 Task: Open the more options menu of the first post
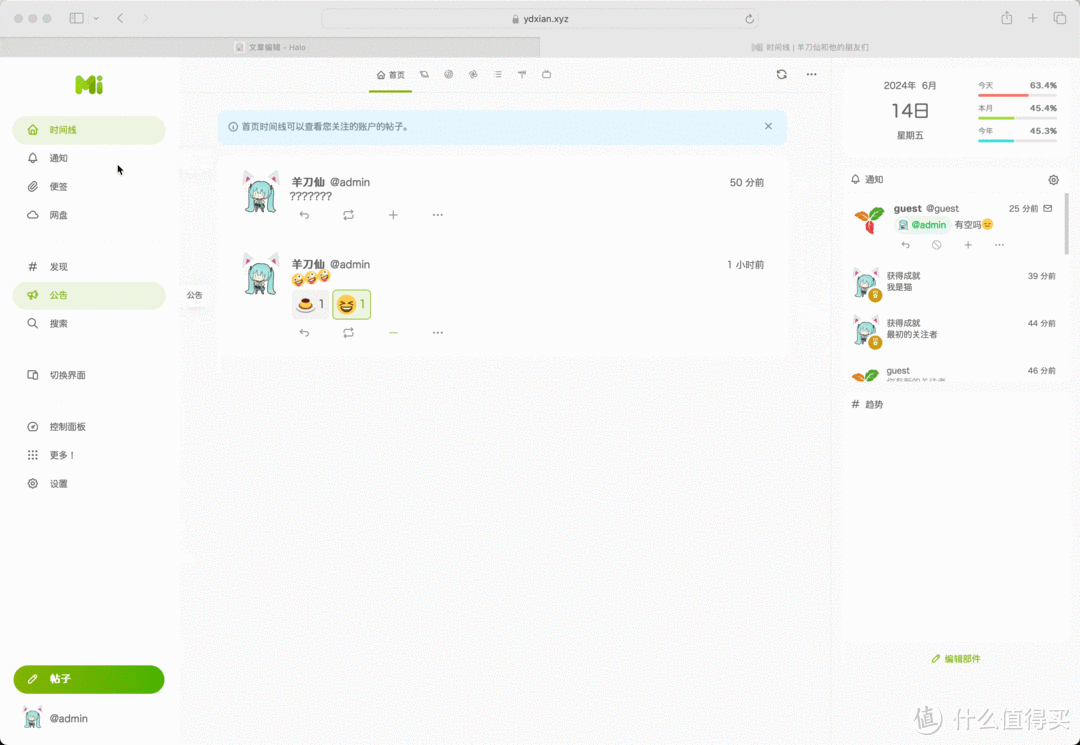coord(437,214)
